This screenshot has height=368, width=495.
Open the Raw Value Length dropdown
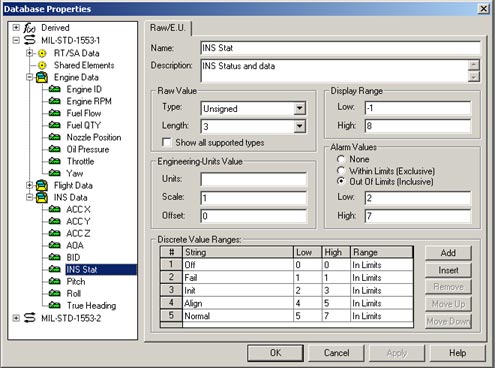click(x=300, y=126)
